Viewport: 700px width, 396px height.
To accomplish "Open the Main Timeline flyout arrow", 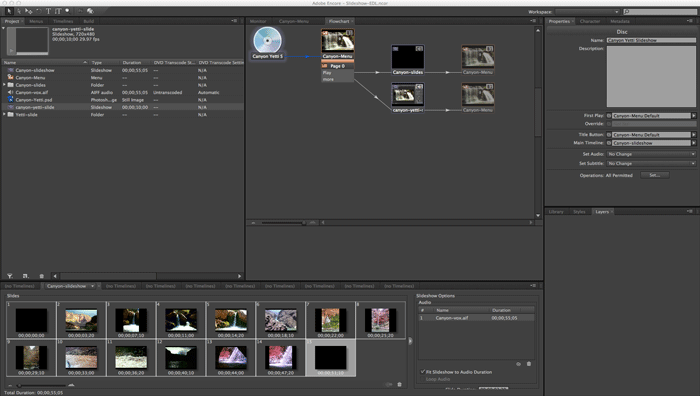I will point(694,143).
